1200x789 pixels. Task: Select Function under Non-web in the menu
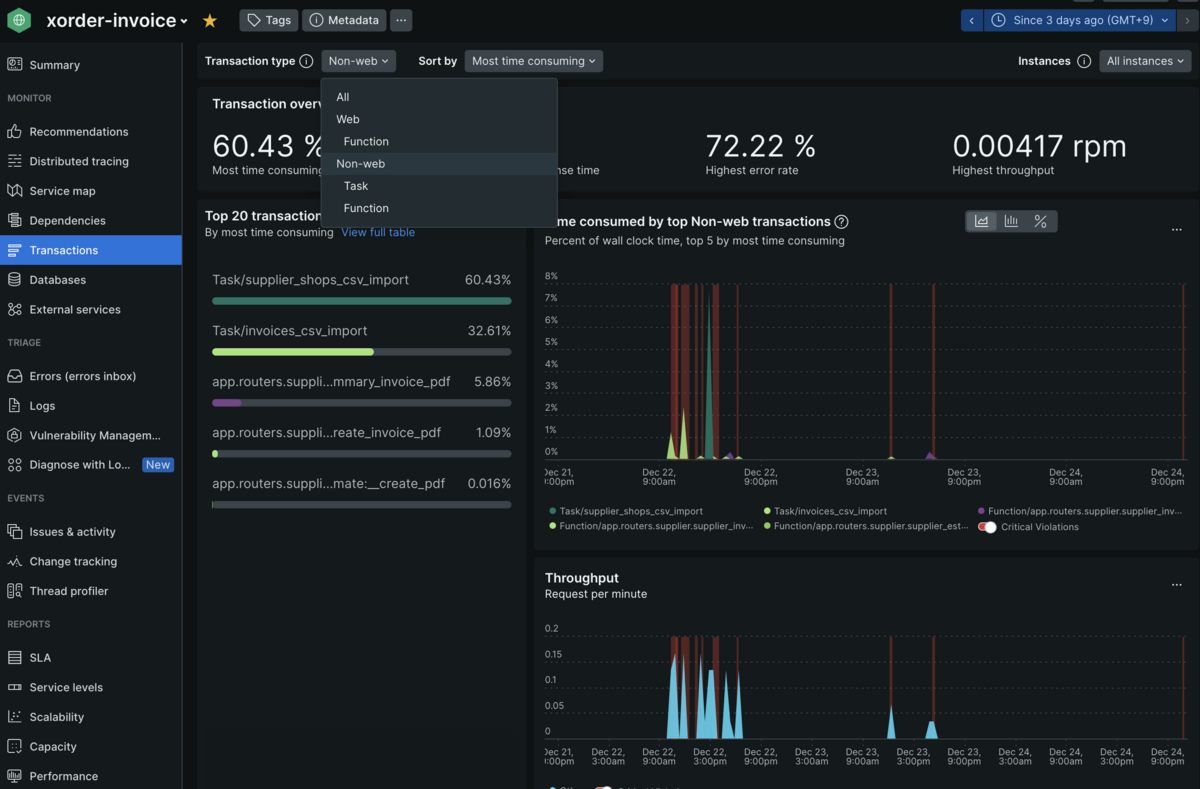pos(439,208)
